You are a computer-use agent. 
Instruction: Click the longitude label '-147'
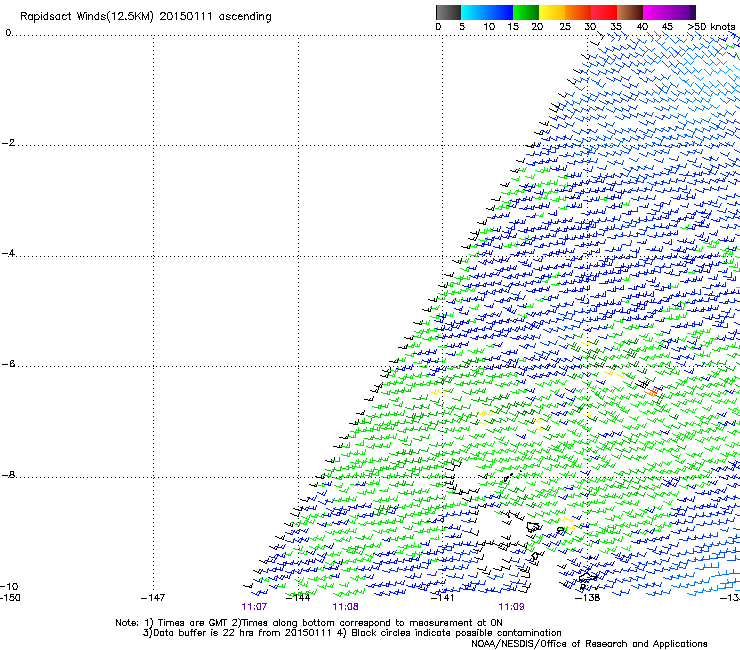point(153,598)
